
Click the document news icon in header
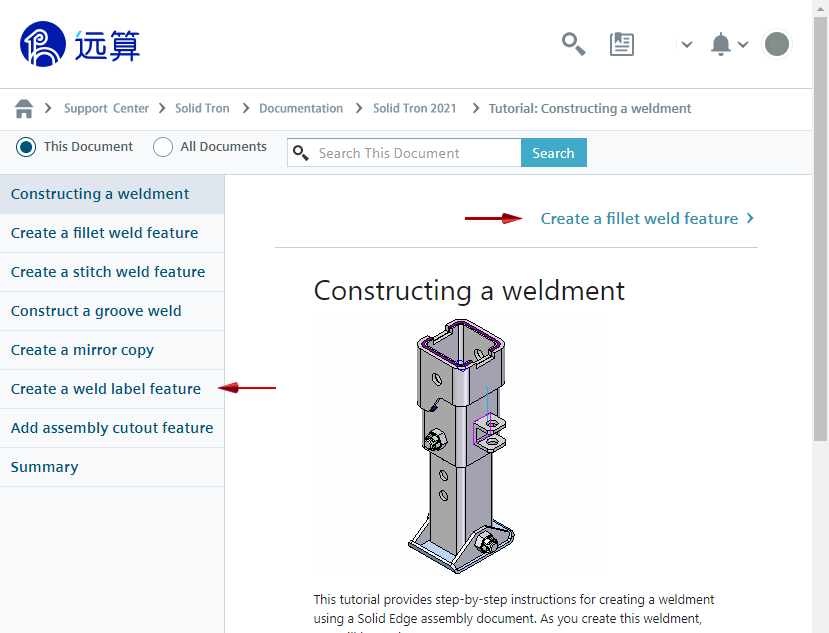622,44
